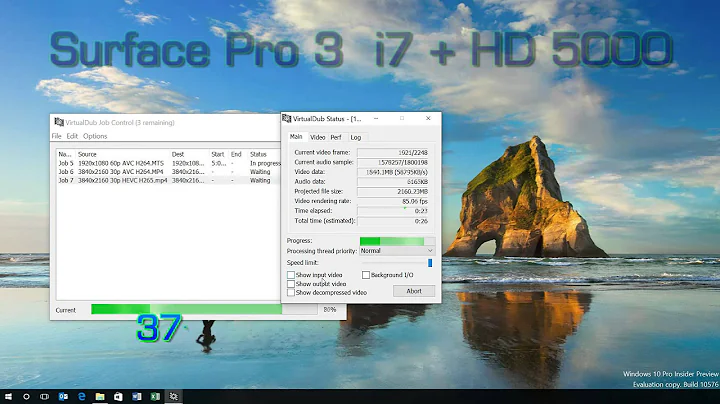Open Edit menu in Job Control
The width and height of the screenshot is (720, 404).
pos(72,136)
